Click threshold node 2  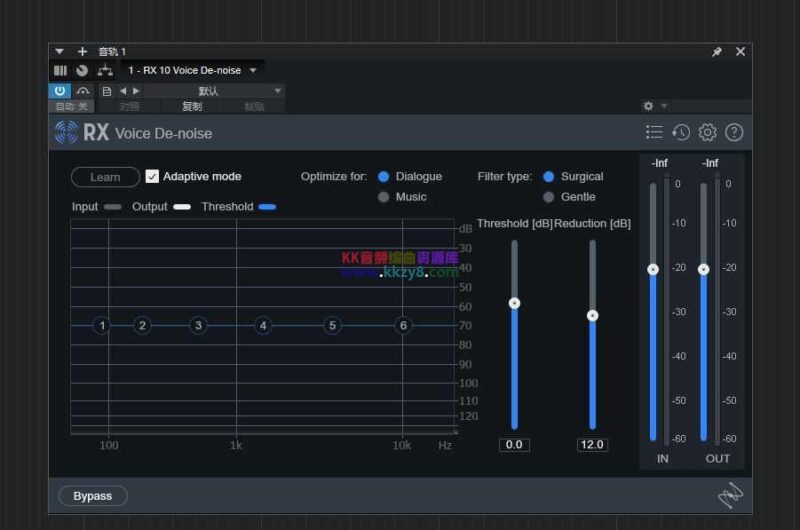tap(142, 325)
